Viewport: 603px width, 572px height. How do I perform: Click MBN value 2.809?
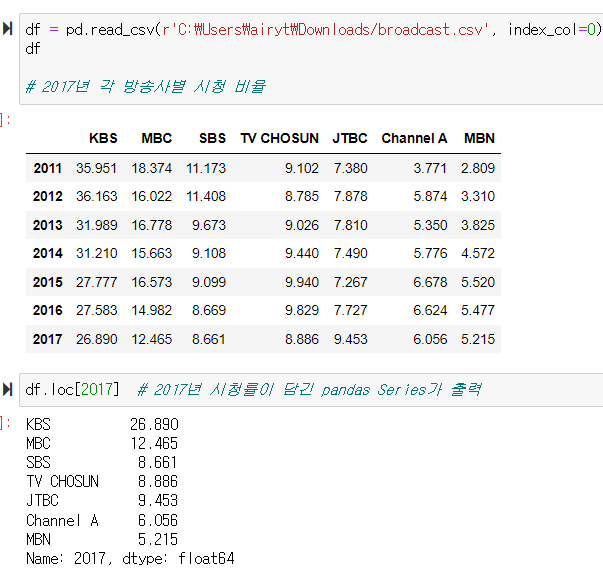[478, 168]
